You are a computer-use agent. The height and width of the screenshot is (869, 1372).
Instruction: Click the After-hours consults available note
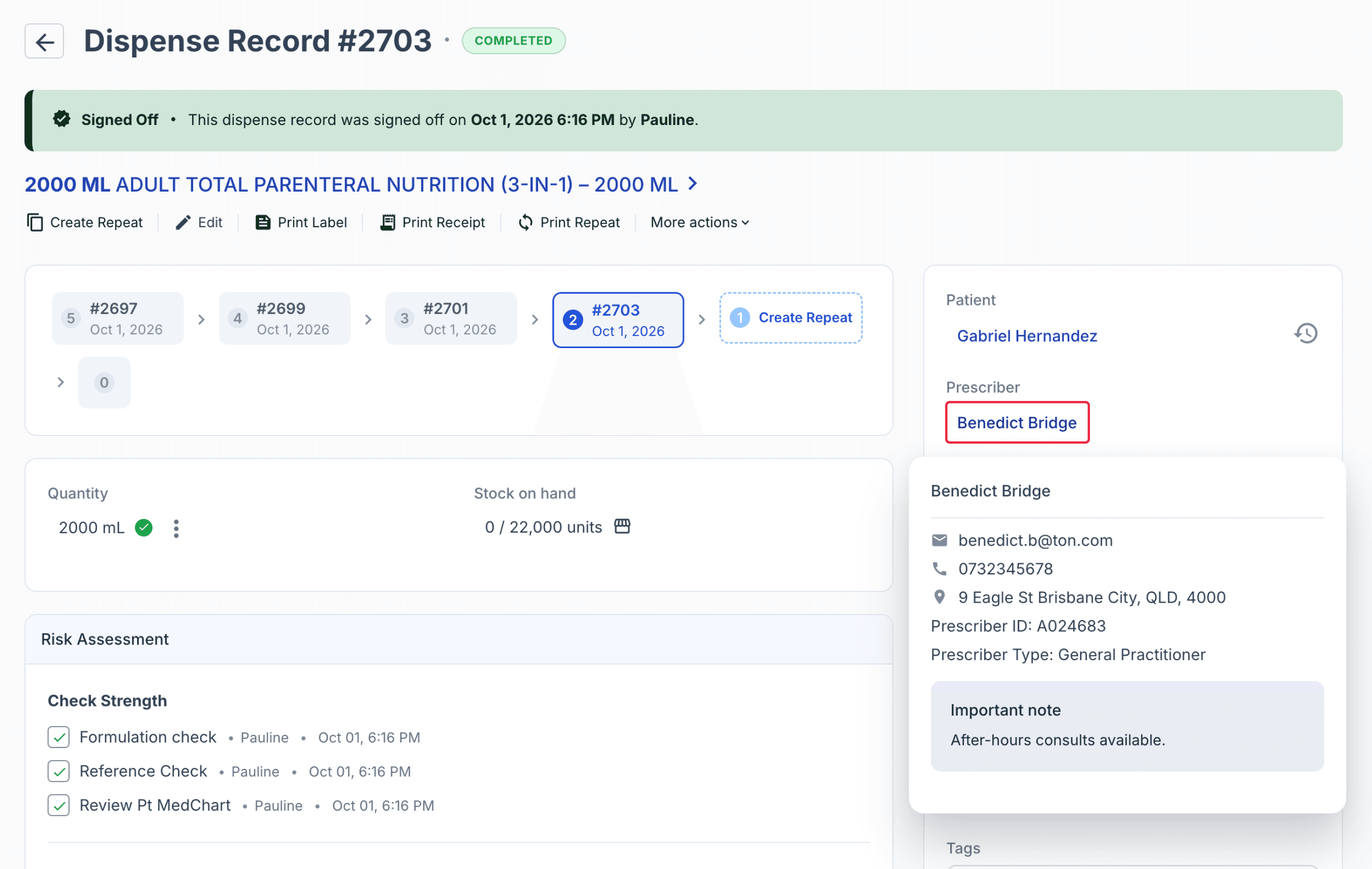click(1057, 739)
